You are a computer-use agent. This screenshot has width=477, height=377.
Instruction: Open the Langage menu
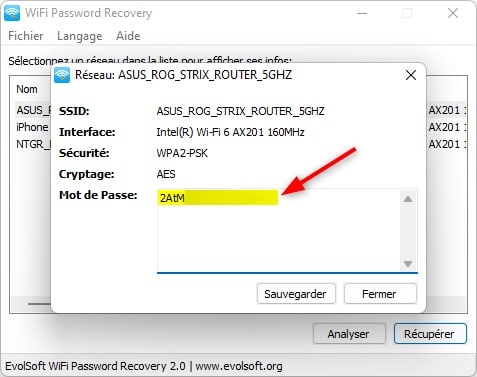(80, 36)
